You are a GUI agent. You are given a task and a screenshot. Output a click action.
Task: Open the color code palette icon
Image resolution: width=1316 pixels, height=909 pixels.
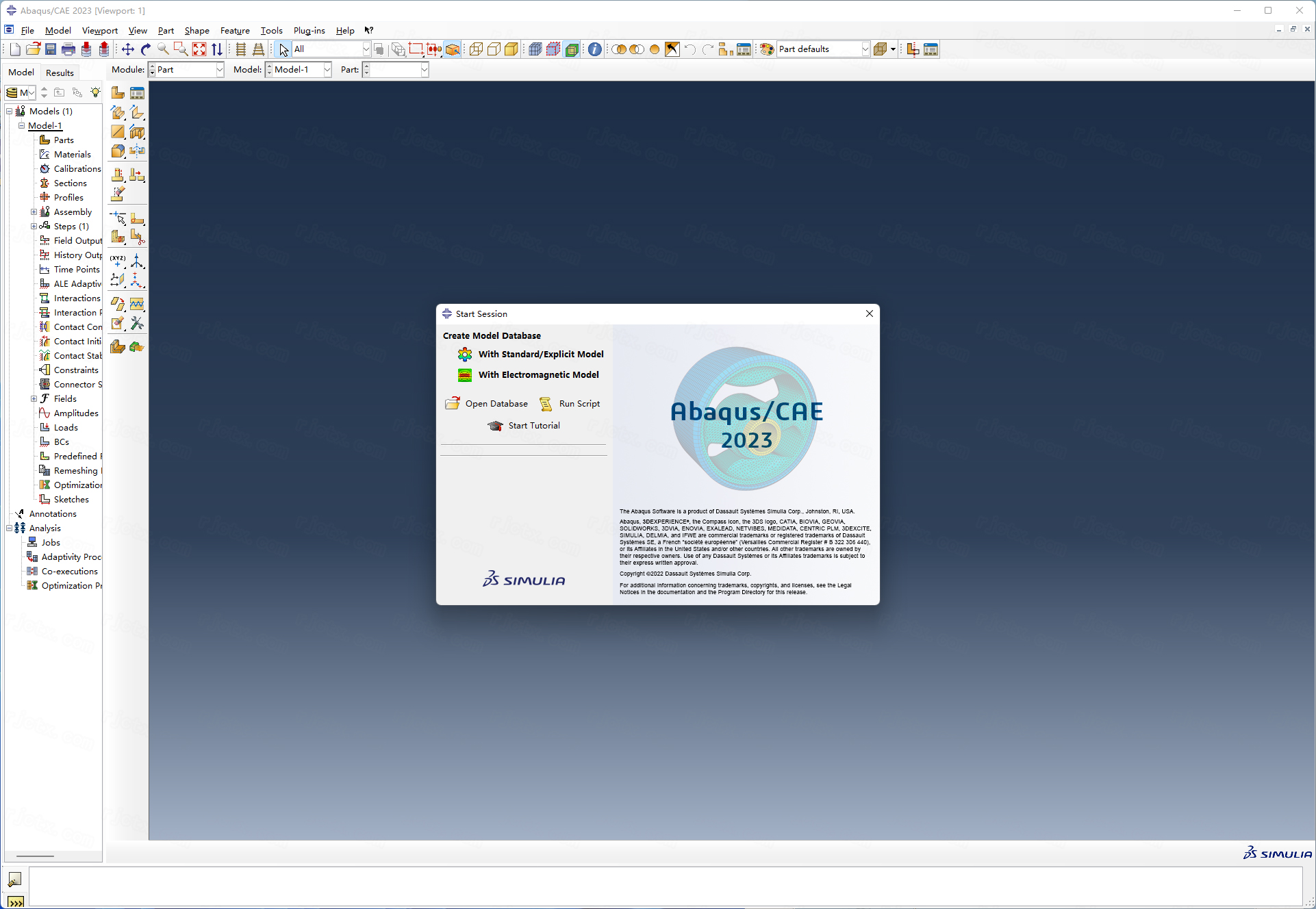coord(766,49)
